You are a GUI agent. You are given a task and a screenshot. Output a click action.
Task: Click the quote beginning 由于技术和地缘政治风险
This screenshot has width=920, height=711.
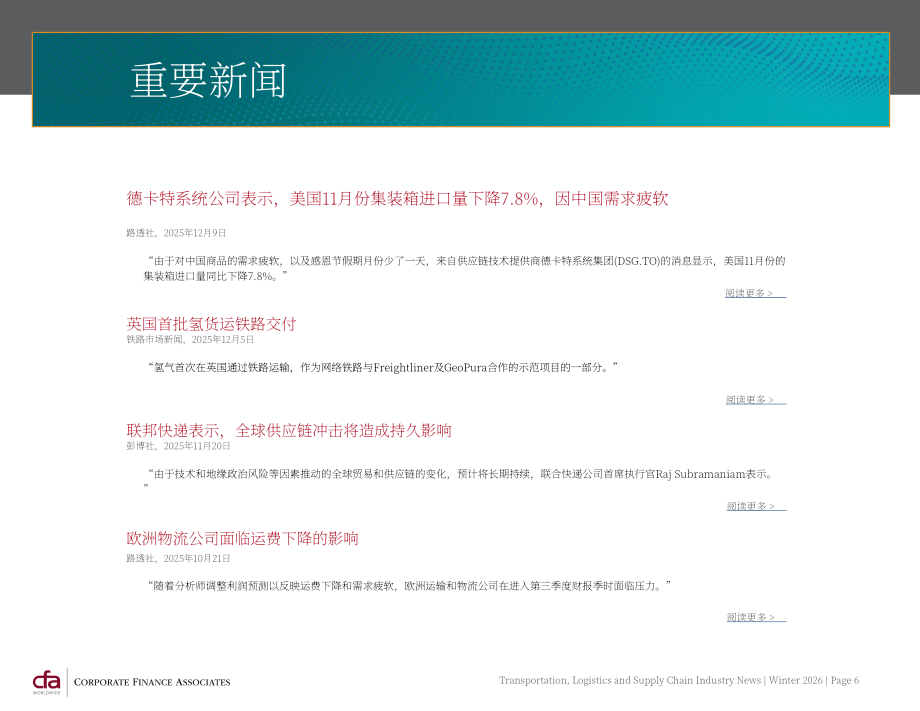[459, 479]
